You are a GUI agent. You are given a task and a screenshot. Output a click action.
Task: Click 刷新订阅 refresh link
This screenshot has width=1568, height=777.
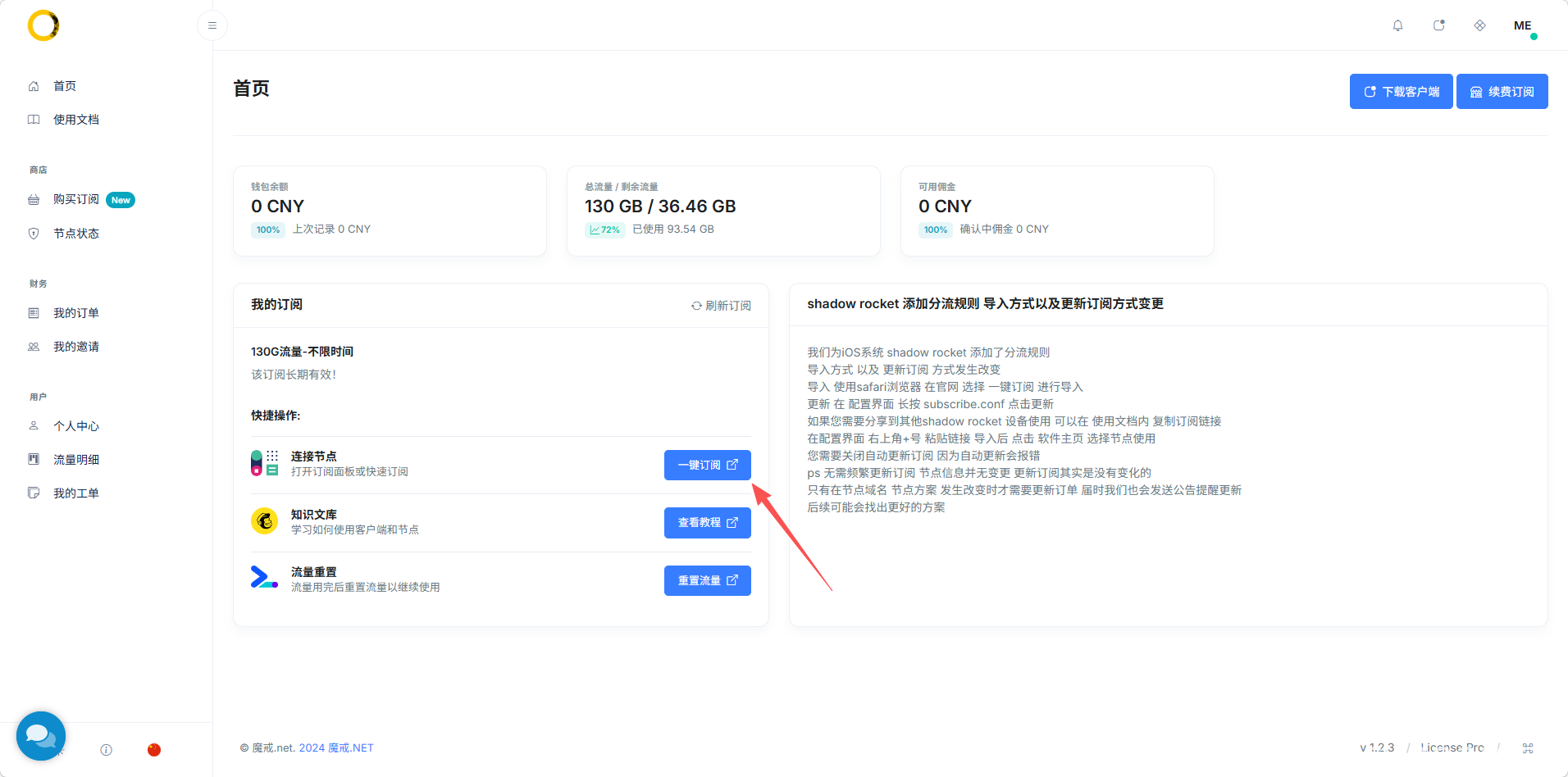(721, 306)
